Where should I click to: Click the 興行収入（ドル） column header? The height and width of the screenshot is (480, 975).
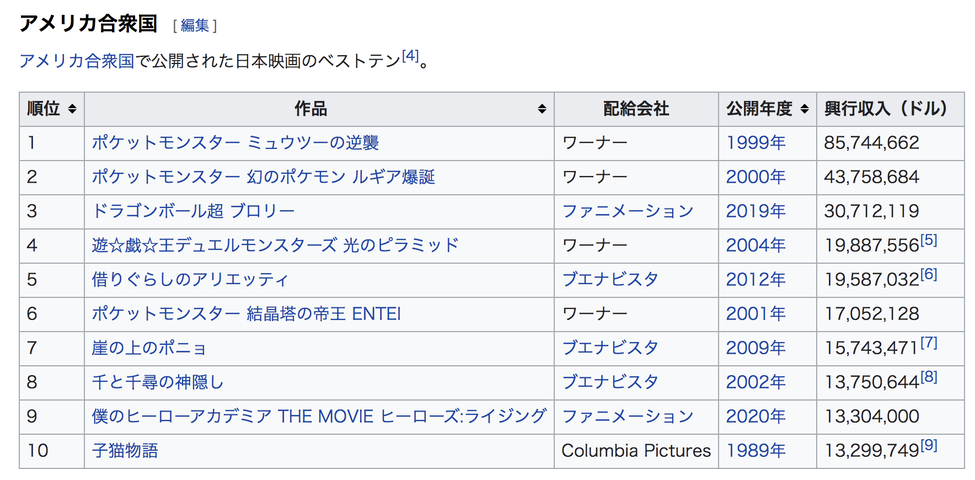(x=885, y=109)
